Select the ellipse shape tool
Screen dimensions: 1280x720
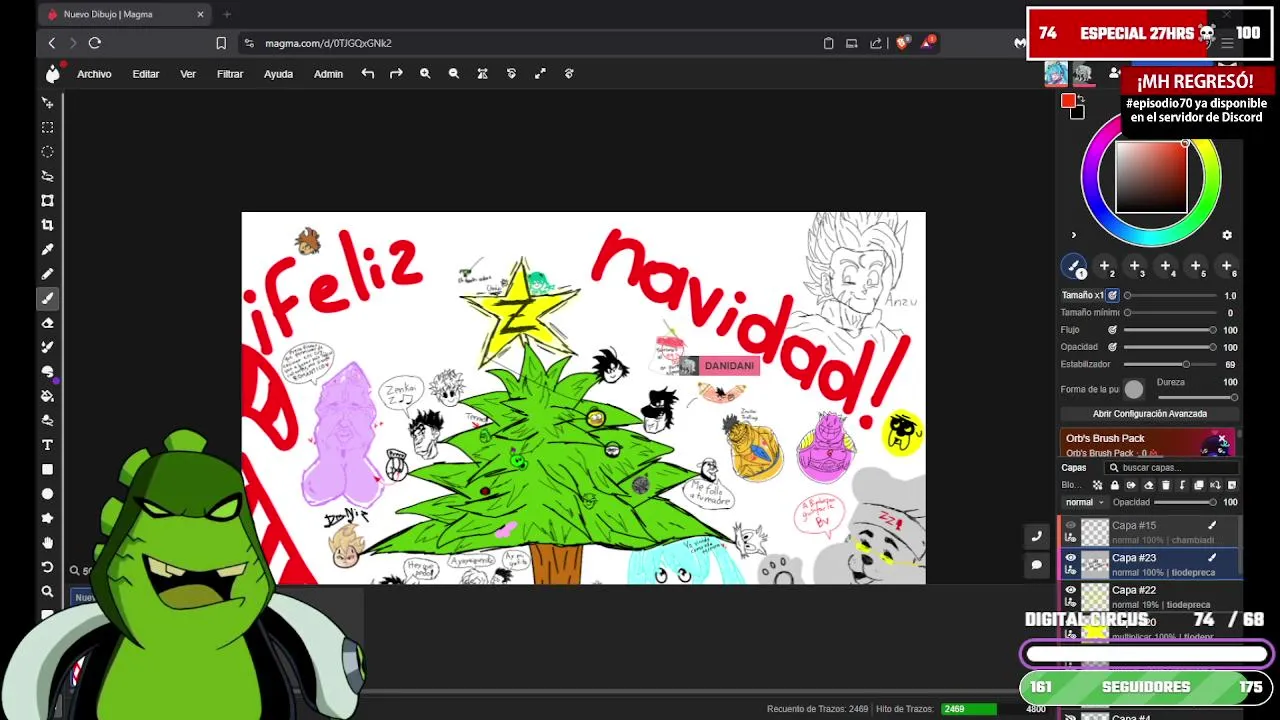click(47, 494)
